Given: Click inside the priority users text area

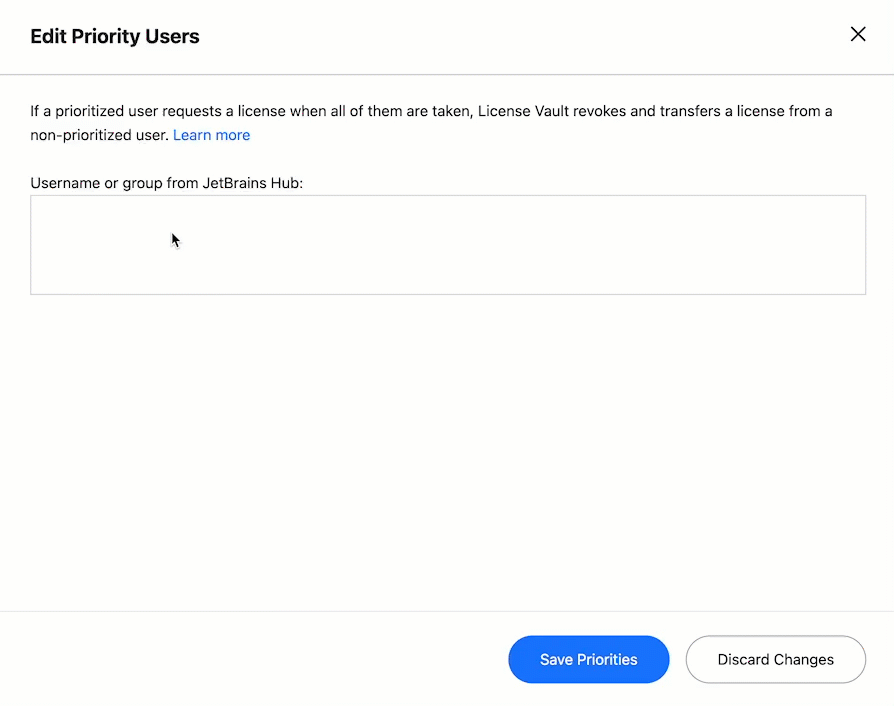Looking at the screenshot, I should pos(448,244).
